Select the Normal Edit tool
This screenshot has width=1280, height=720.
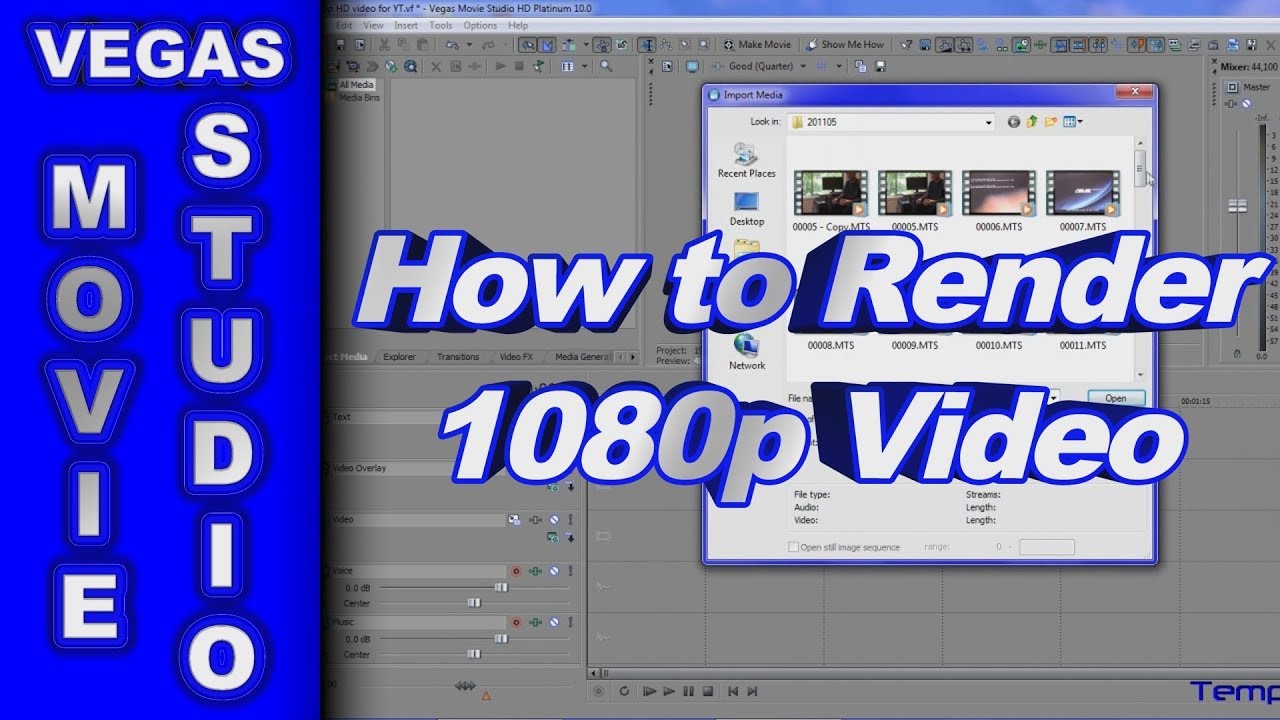(x=647, y=45)
